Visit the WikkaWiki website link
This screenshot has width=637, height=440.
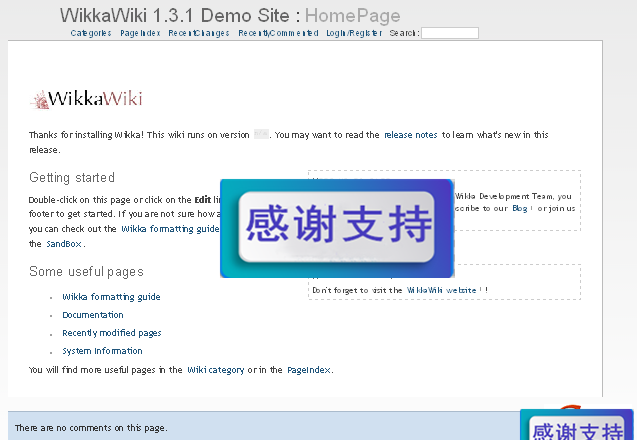tap(441, 290)
